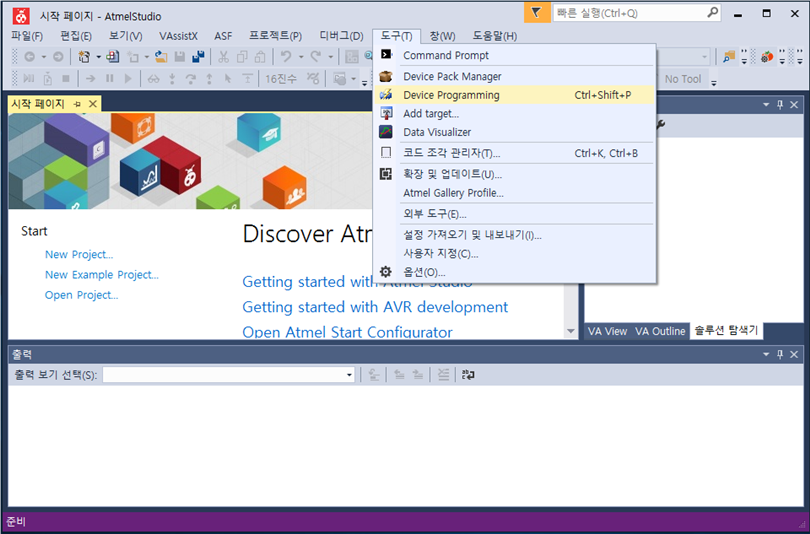Screen dimensions: 810x534
Task: Click inside the Quick Launch search field
Action: click(629, 13)
